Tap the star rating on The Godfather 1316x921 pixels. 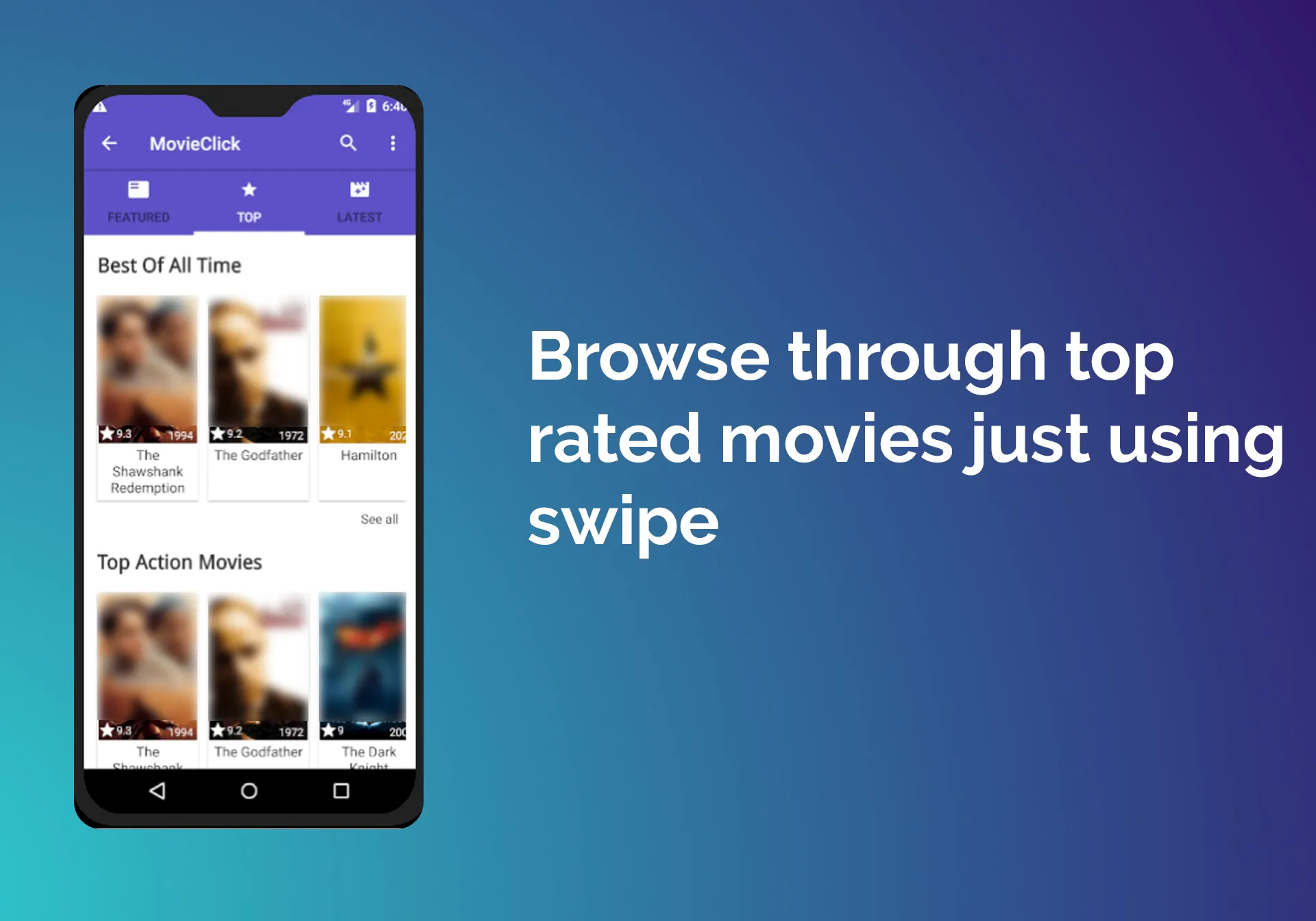click(x=222, y=432)
